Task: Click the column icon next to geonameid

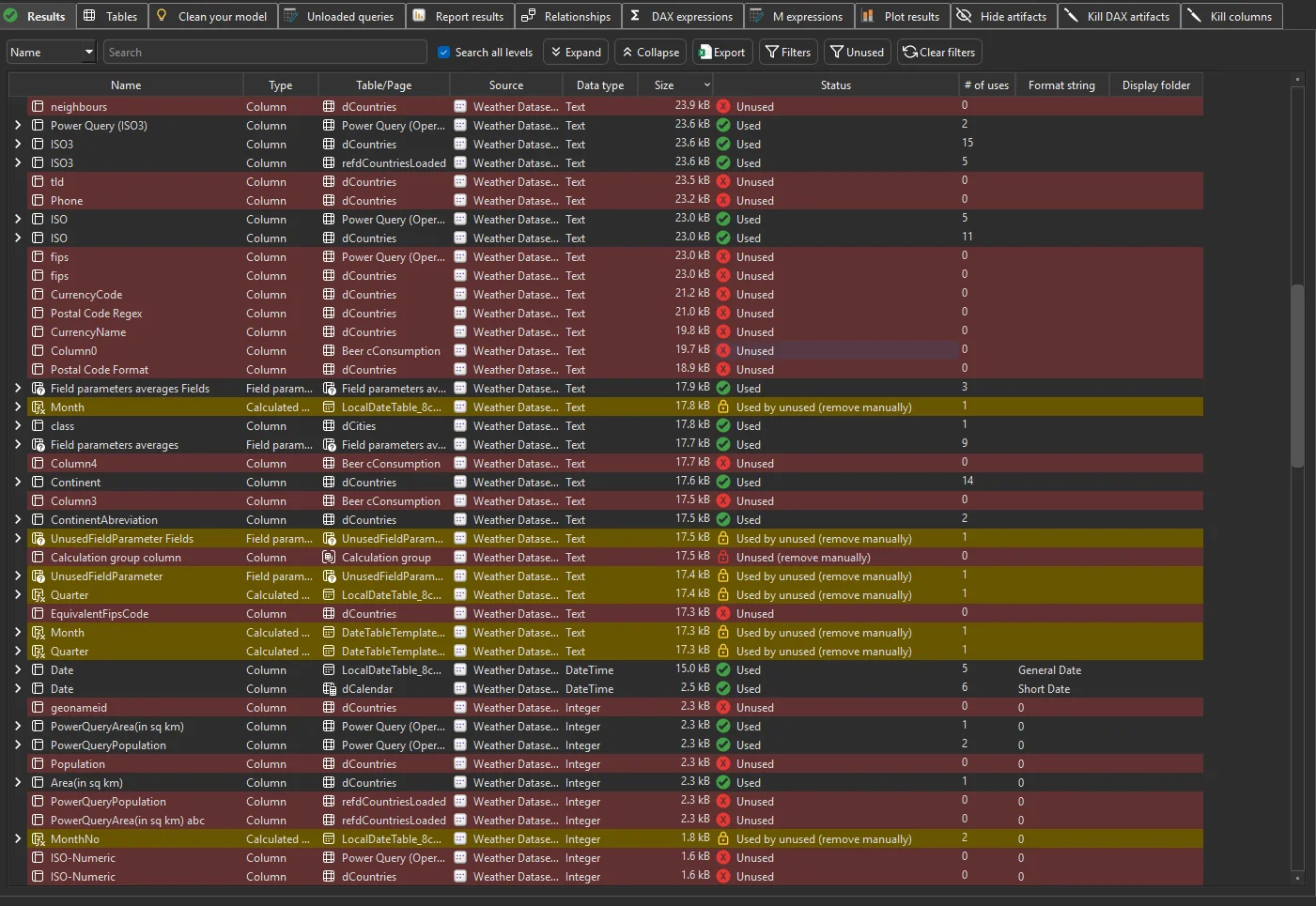Action: coord(38,707)
